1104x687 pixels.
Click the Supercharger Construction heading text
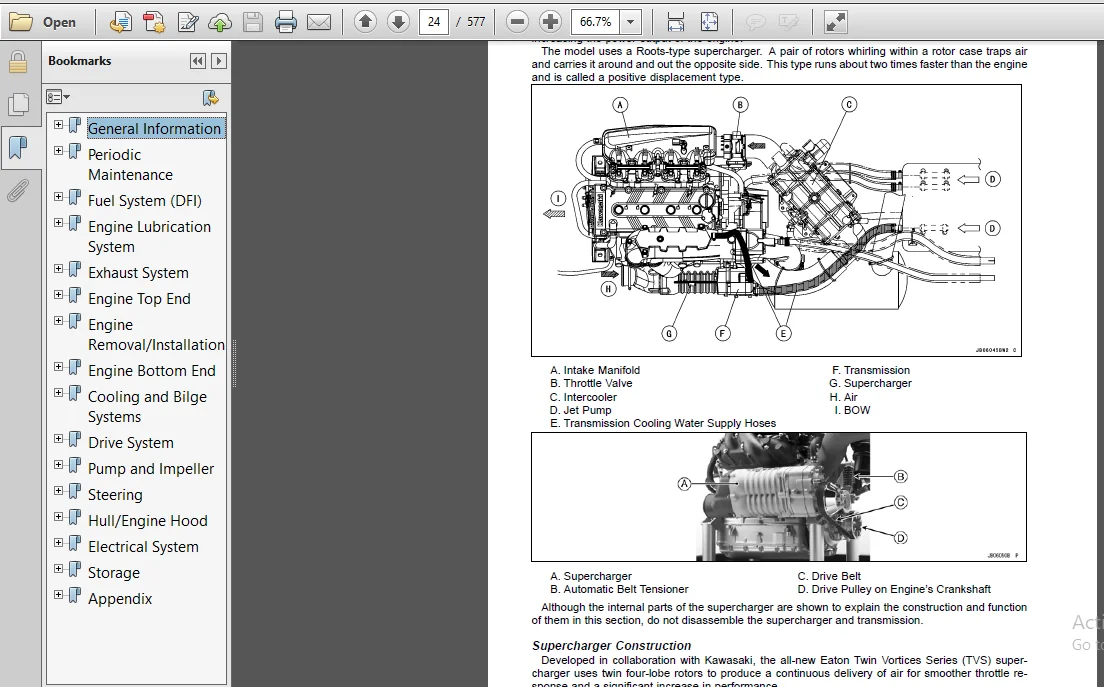(x=611, y=645)
